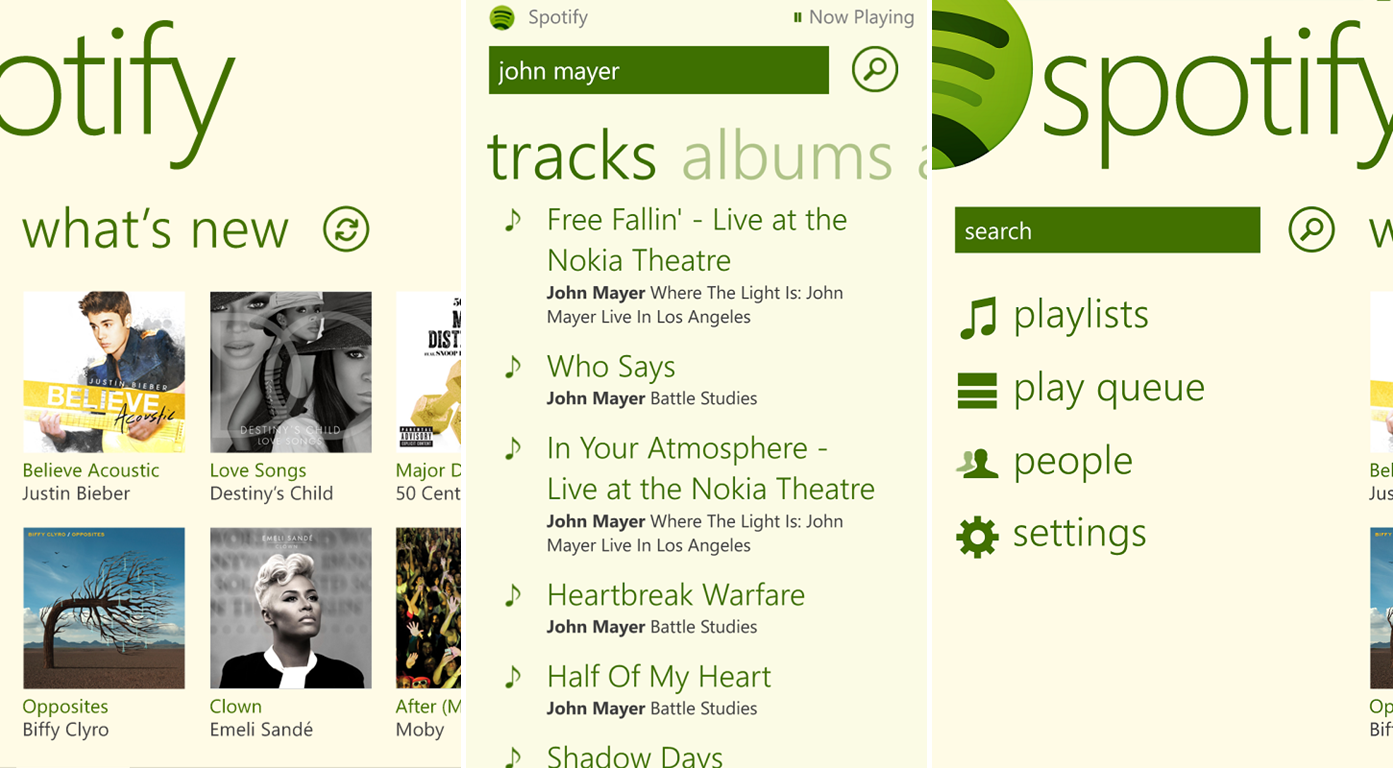Play the Heartbreak Warfare track

(x=676, y=595)
